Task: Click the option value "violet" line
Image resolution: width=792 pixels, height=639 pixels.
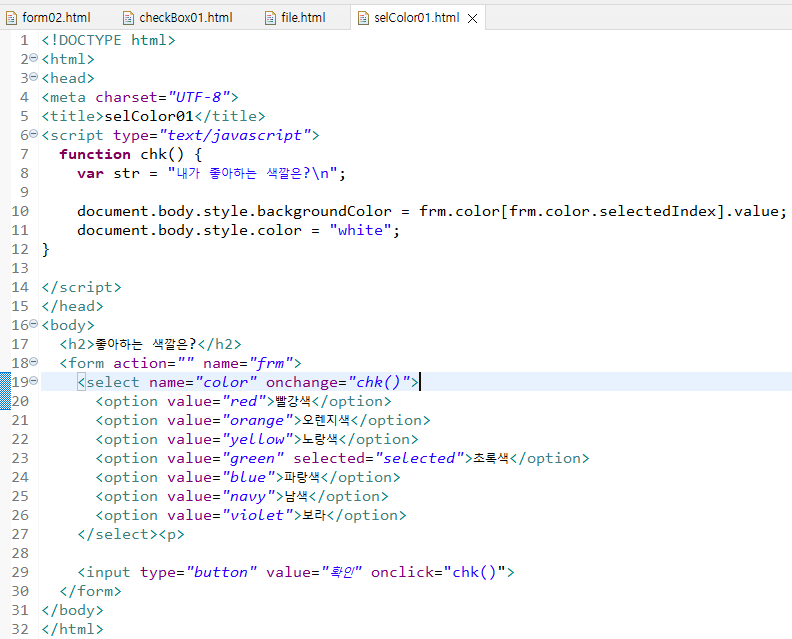Action: pos(251,515)
